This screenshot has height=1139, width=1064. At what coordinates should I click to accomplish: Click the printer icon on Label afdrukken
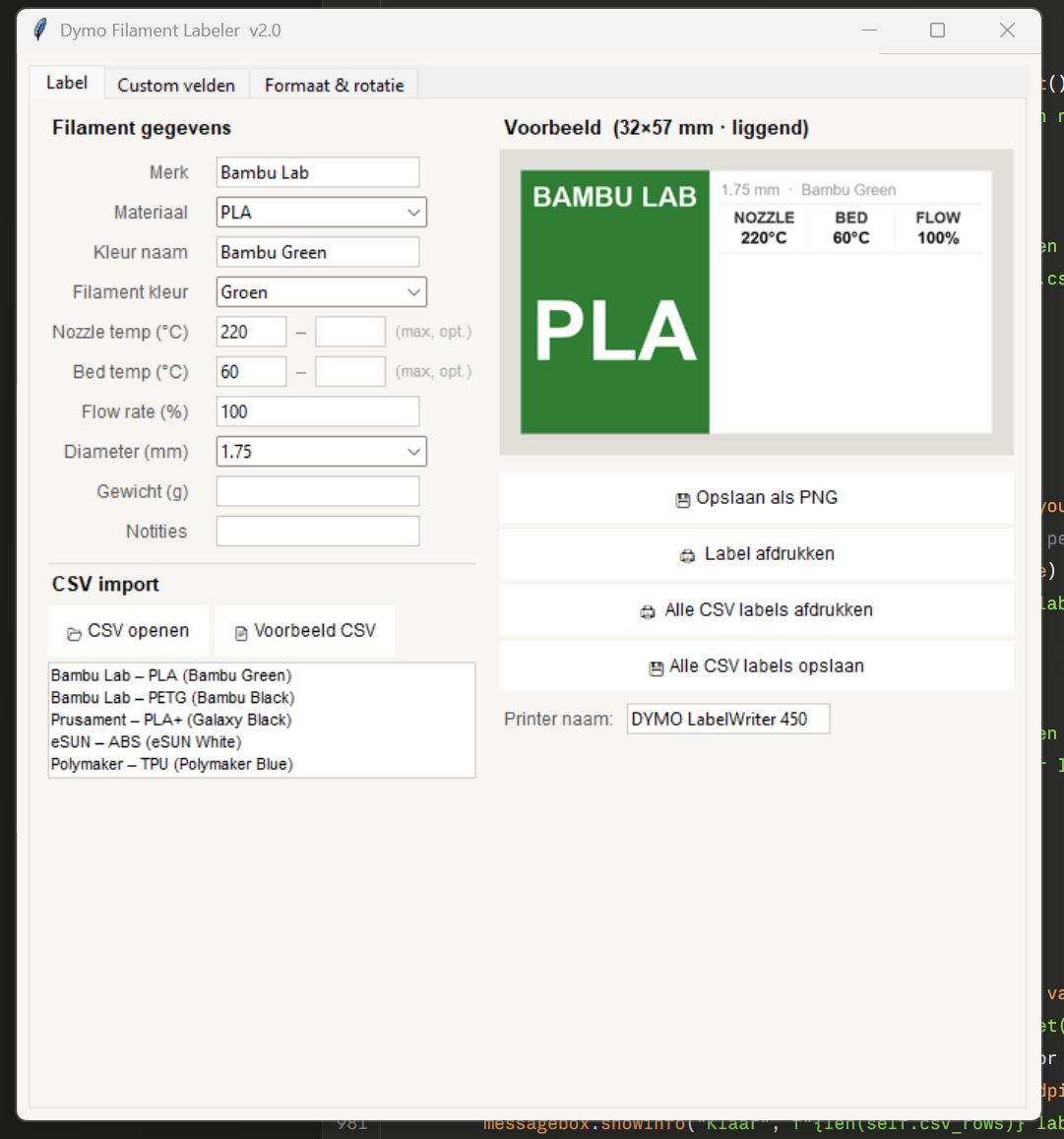(x=687, y=555)
